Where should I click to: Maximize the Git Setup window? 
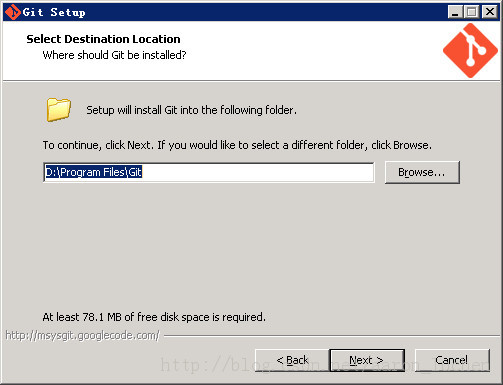coord(472,12)
